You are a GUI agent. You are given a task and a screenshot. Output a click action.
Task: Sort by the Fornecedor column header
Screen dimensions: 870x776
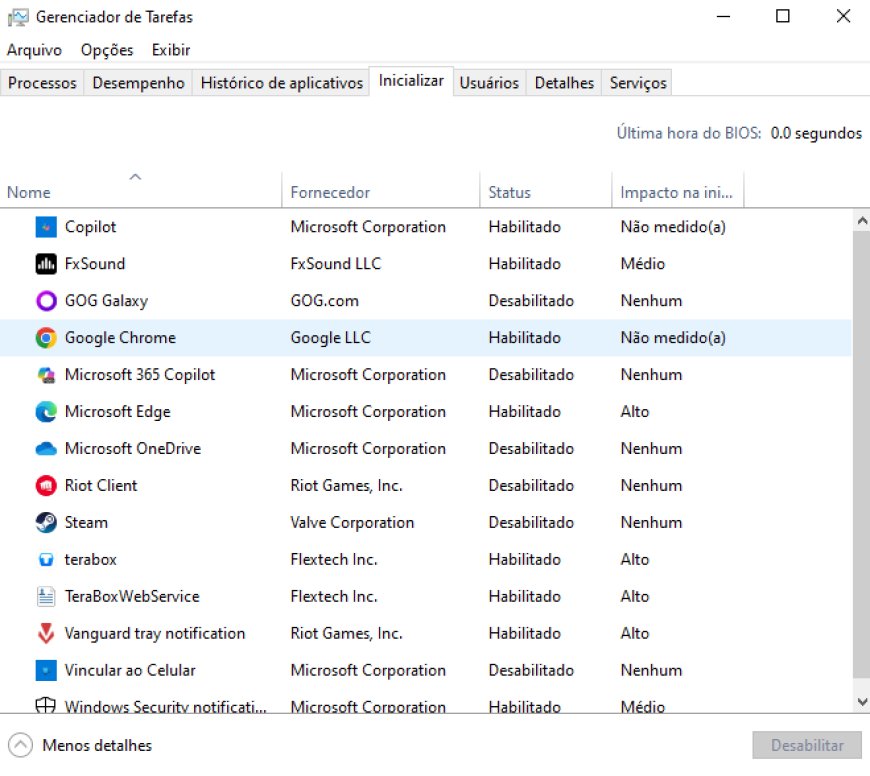[x=381, y=190]
